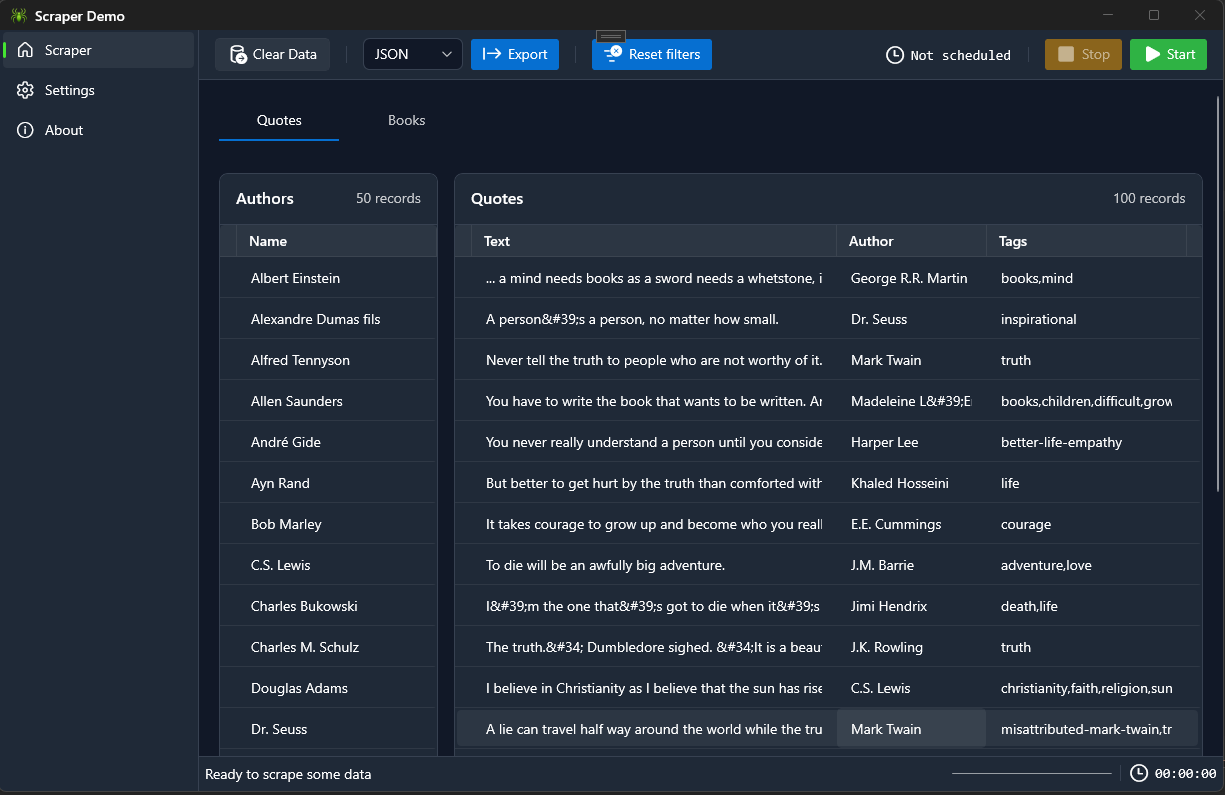Click the progress bar in the status bar
The width and height of the screenshot is (1225, 795).
tap(1031, 774)
